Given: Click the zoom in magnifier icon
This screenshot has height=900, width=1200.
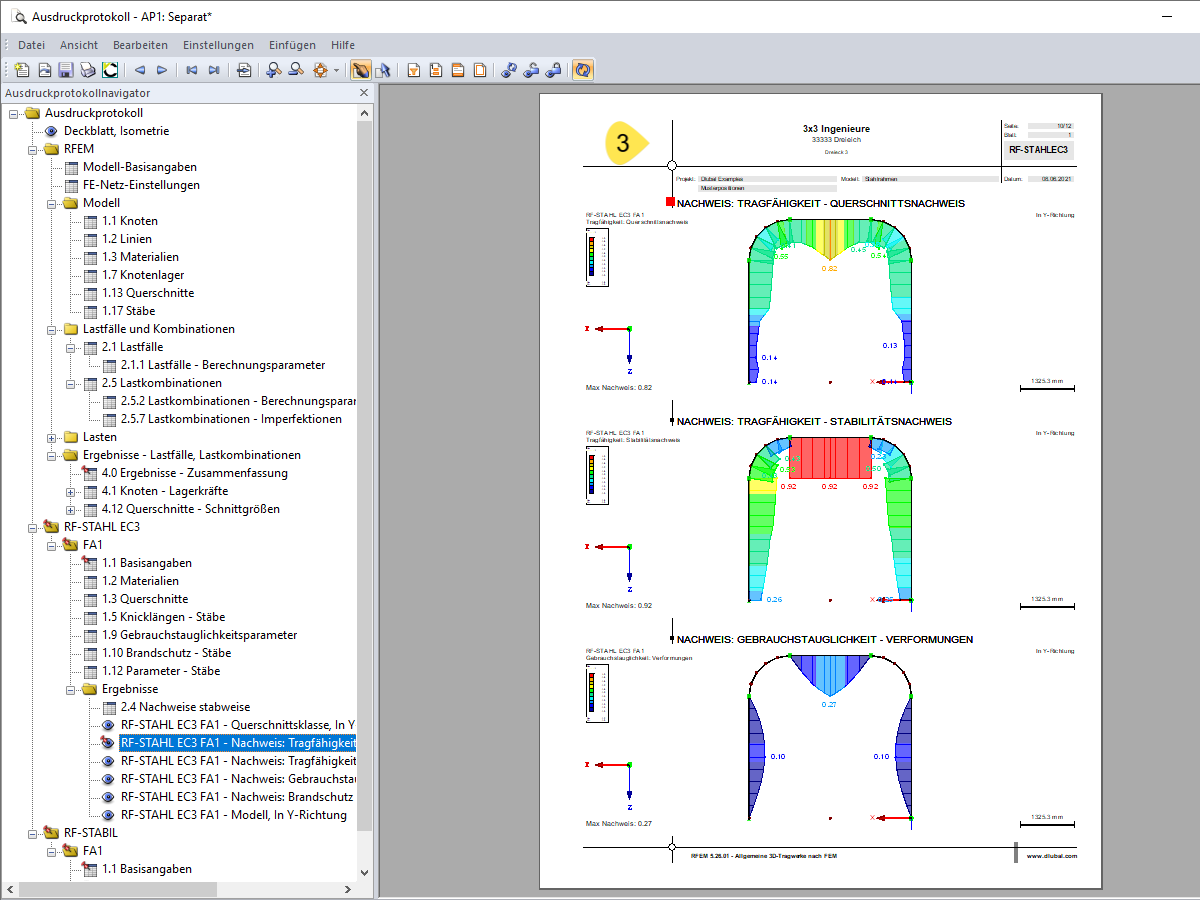Looking at the screenshot, I should click(274, 70).
